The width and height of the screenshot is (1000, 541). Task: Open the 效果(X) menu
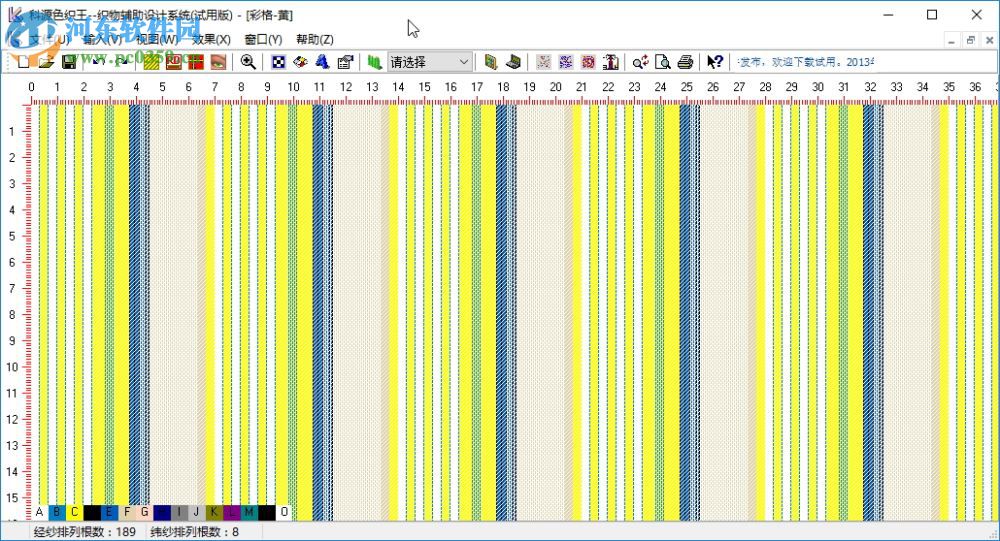[x=211, y=40]
